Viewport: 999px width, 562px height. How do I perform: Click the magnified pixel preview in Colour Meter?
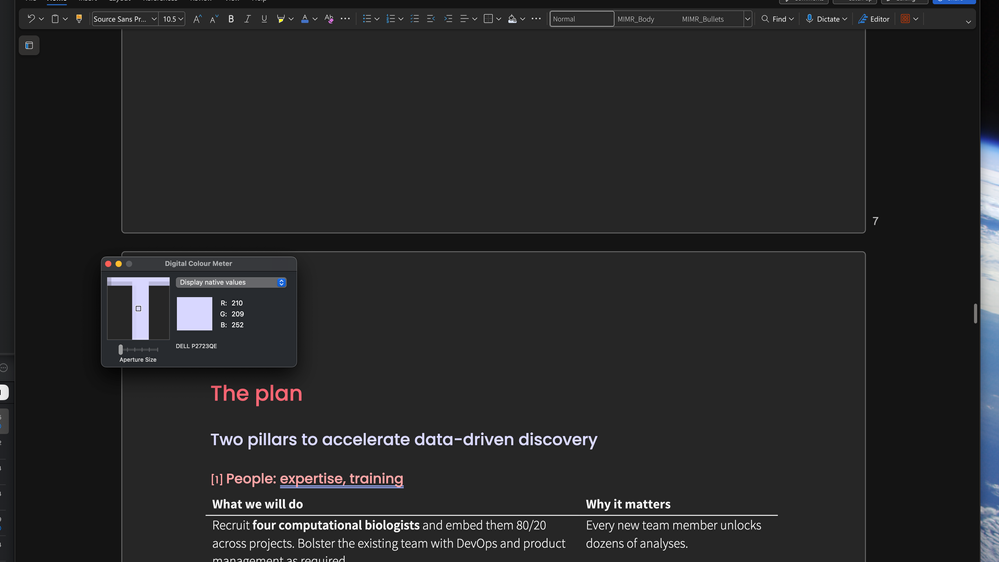[138, 308]
